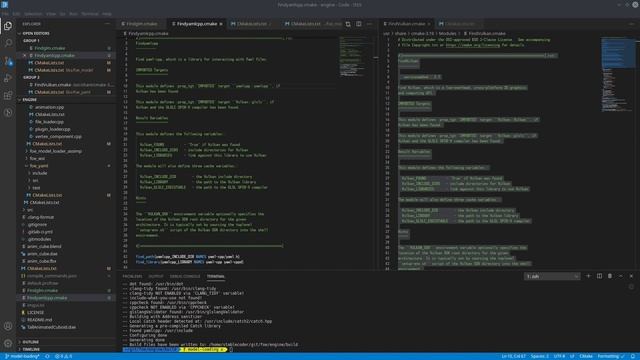Open vertex_component.cpp in the explorer
Image resolution: width=640 pixels, height=360 pixels.
[58, 136]
